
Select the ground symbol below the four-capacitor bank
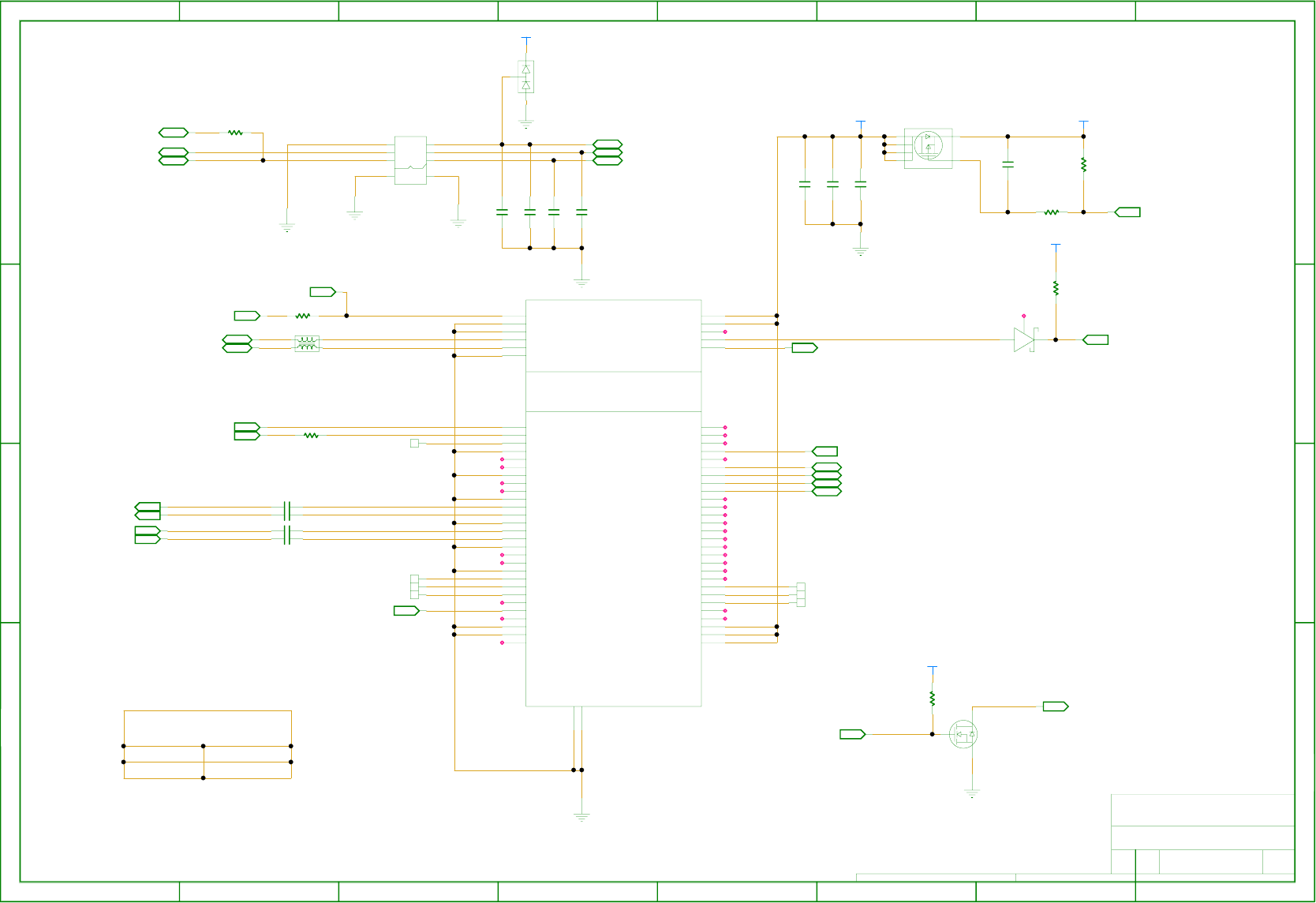pyautogui.click(x=581, y=282)
